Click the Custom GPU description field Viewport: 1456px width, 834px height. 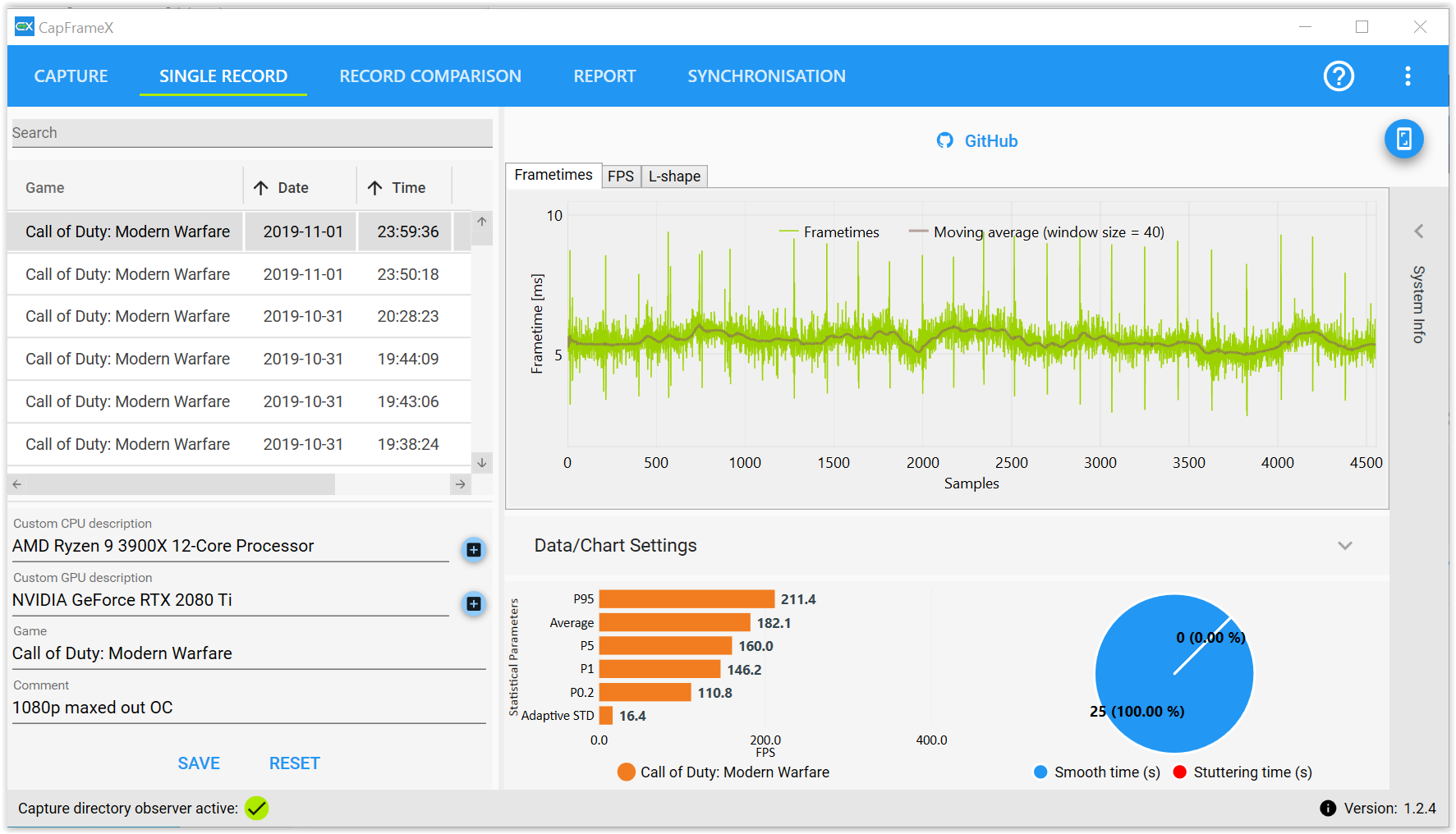coord(230,600)
